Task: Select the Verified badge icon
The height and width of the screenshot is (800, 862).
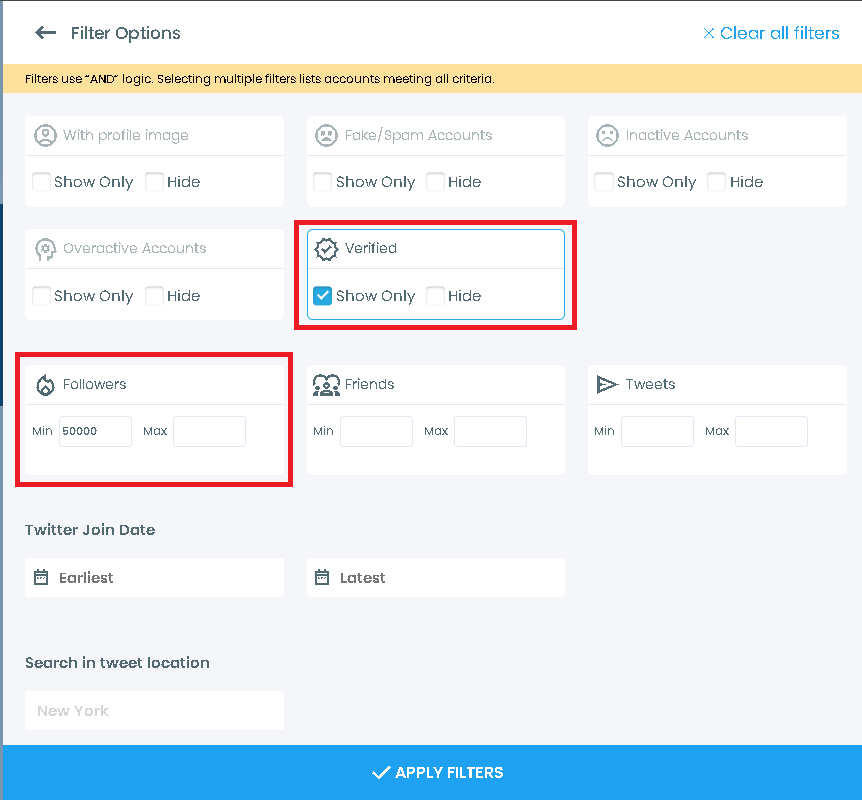Action: (327, 248)
